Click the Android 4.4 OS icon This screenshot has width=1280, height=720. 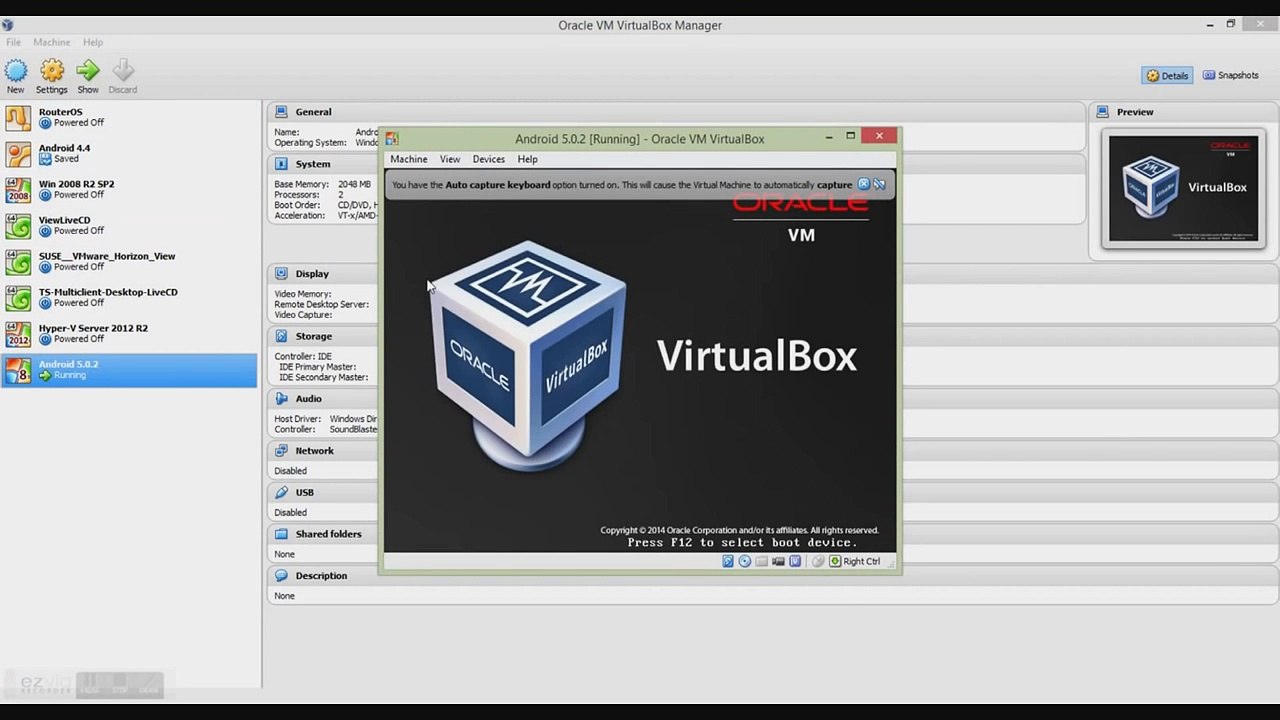(x=18, y=154)
